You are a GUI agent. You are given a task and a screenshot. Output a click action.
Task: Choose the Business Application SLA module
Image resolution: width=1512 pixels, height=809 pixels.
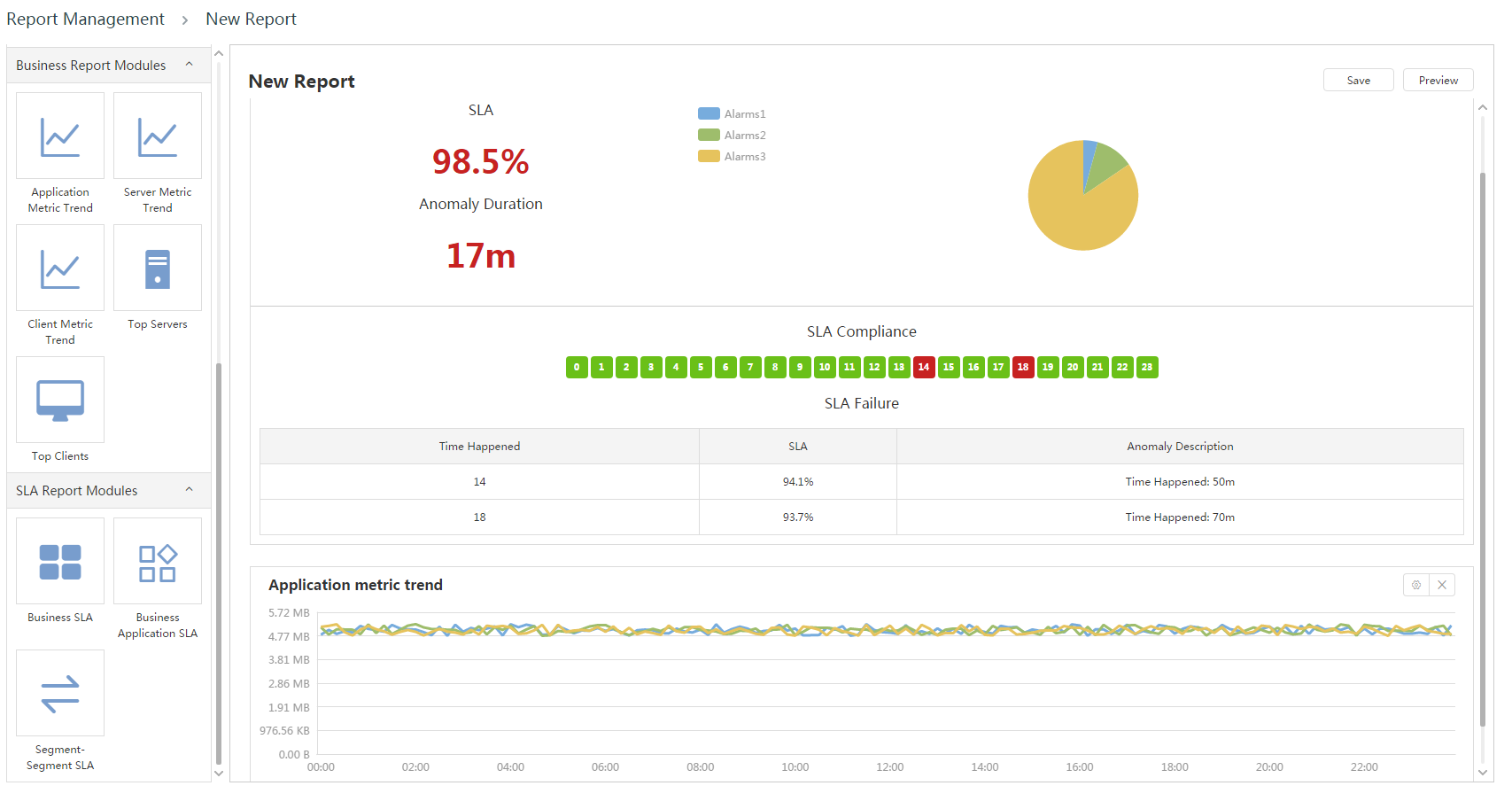158,561
